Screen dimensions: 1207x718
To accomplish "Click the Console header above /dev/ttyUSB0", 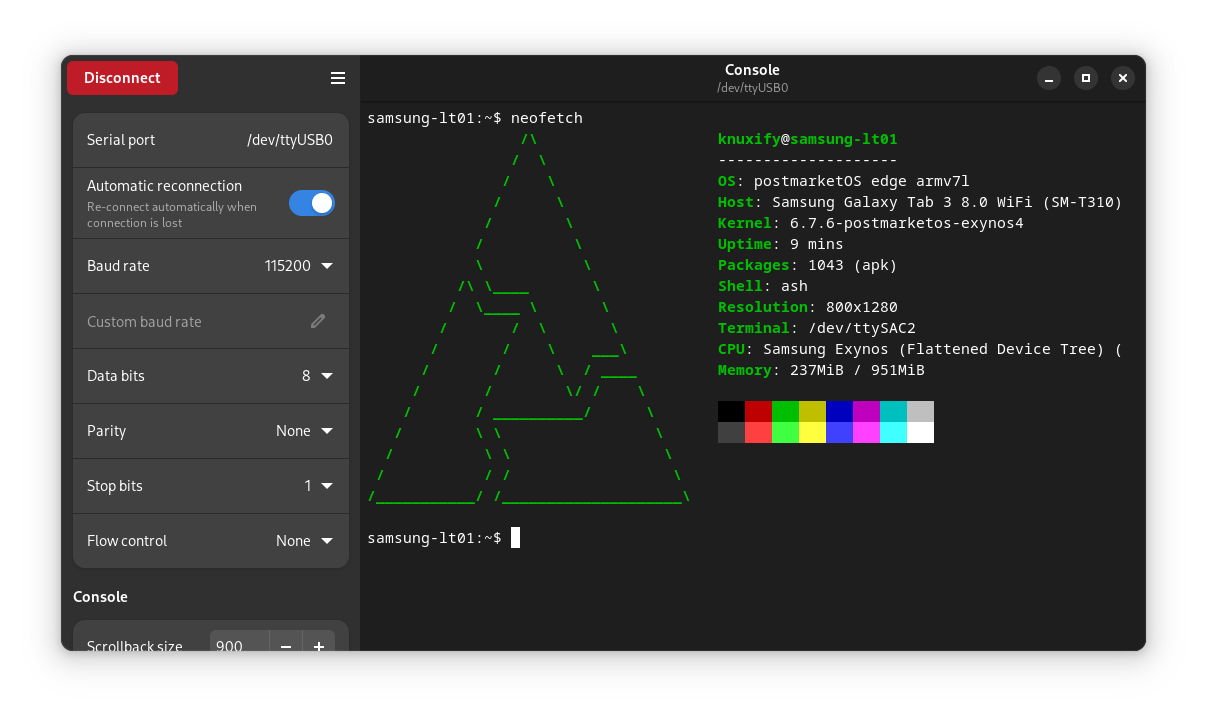I will pyautogui.click(x=752, y=70).
